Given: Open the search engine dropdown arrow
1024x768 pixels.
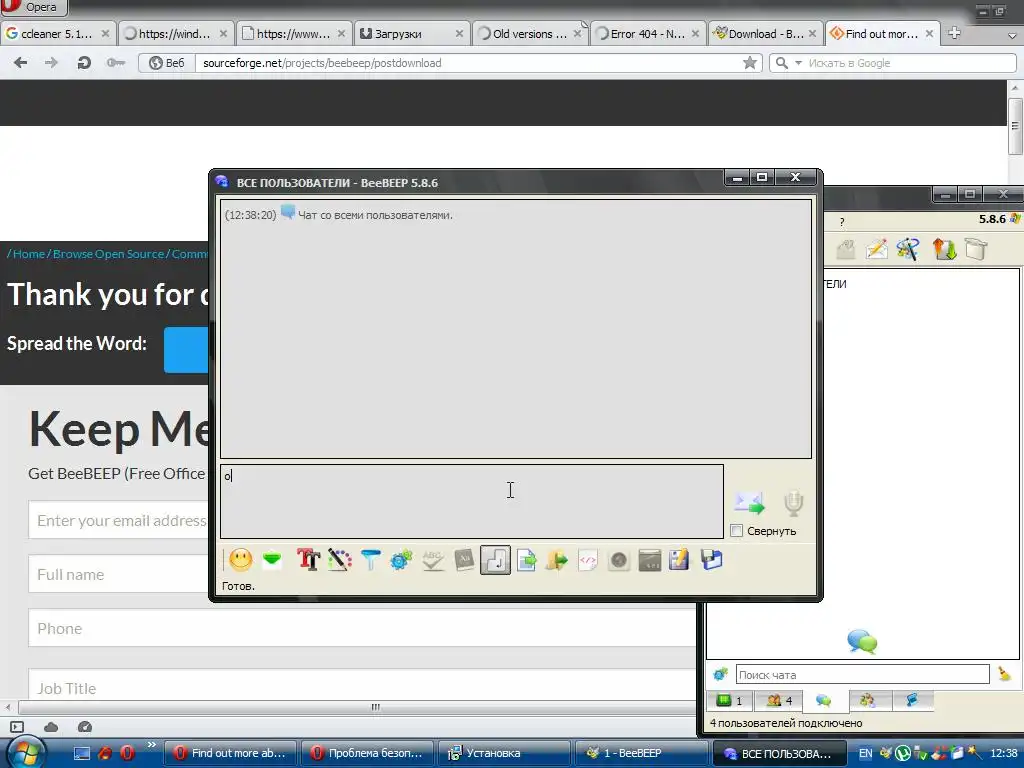Looking at the screenshot, I should [x=798, y=63].
